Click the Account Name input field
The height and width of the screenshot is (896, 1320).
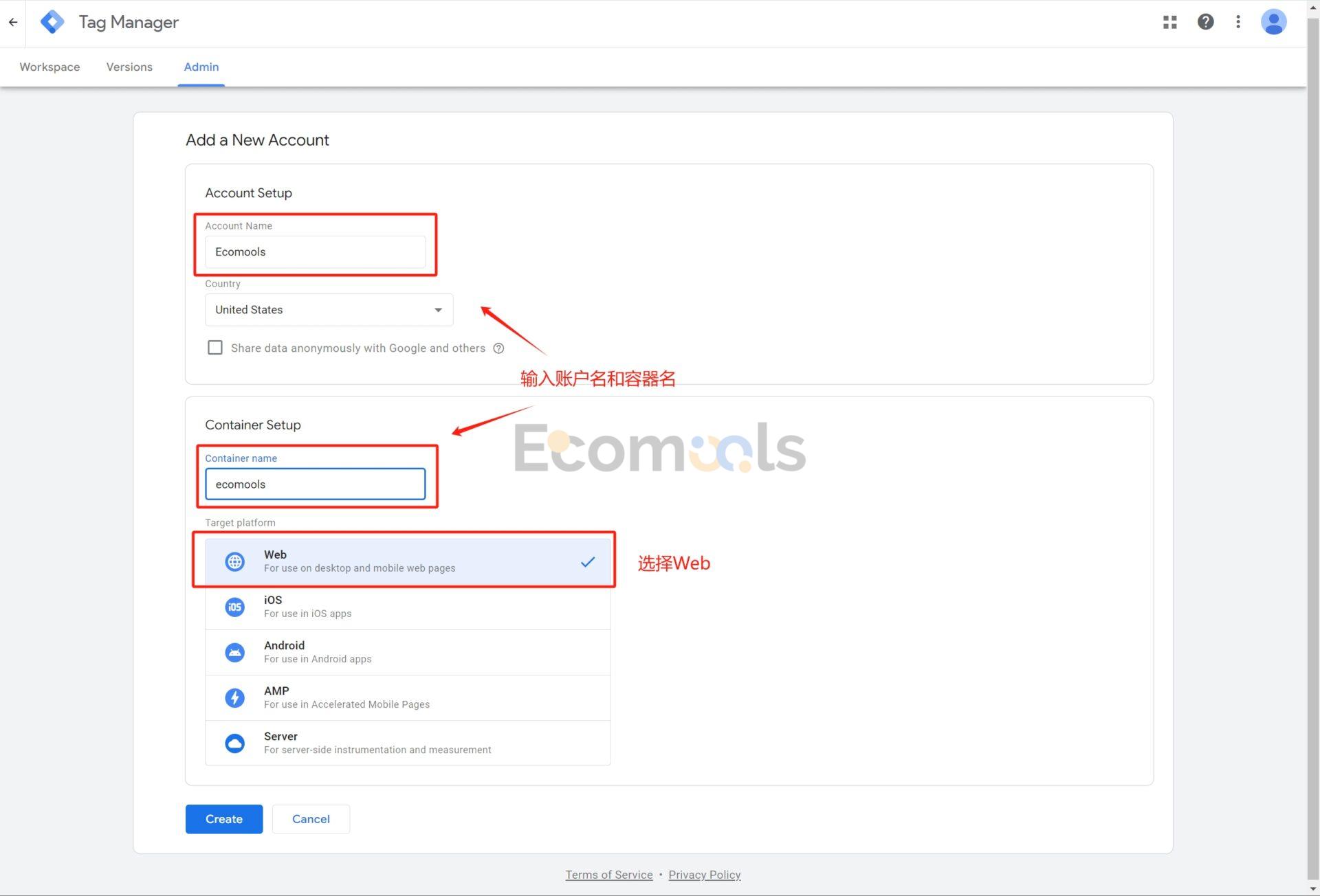[315, 252]
